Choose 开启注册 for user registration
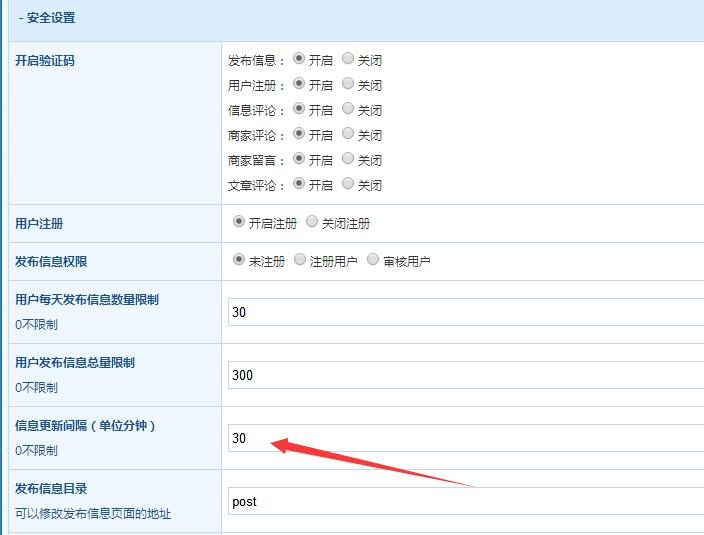704x535 pixels. [239, 222]
